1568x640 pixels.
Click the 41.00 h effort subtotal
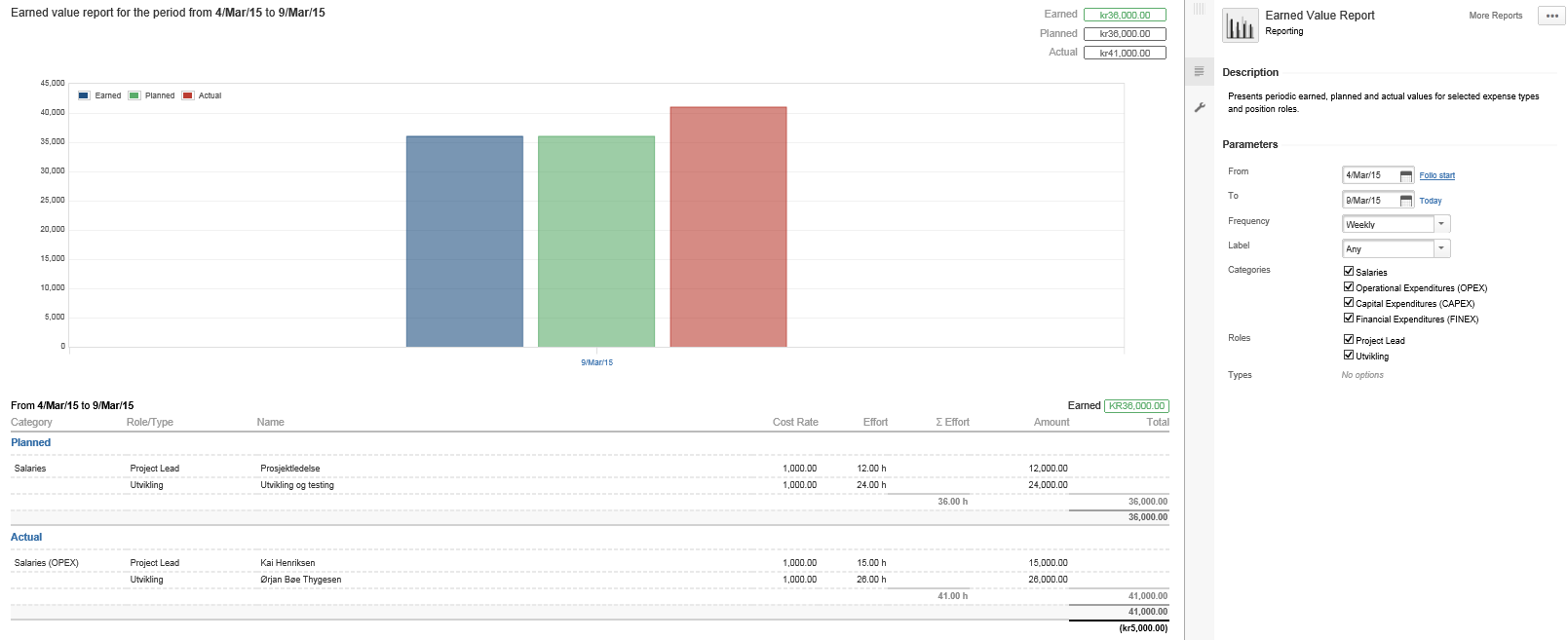(953, 596)
